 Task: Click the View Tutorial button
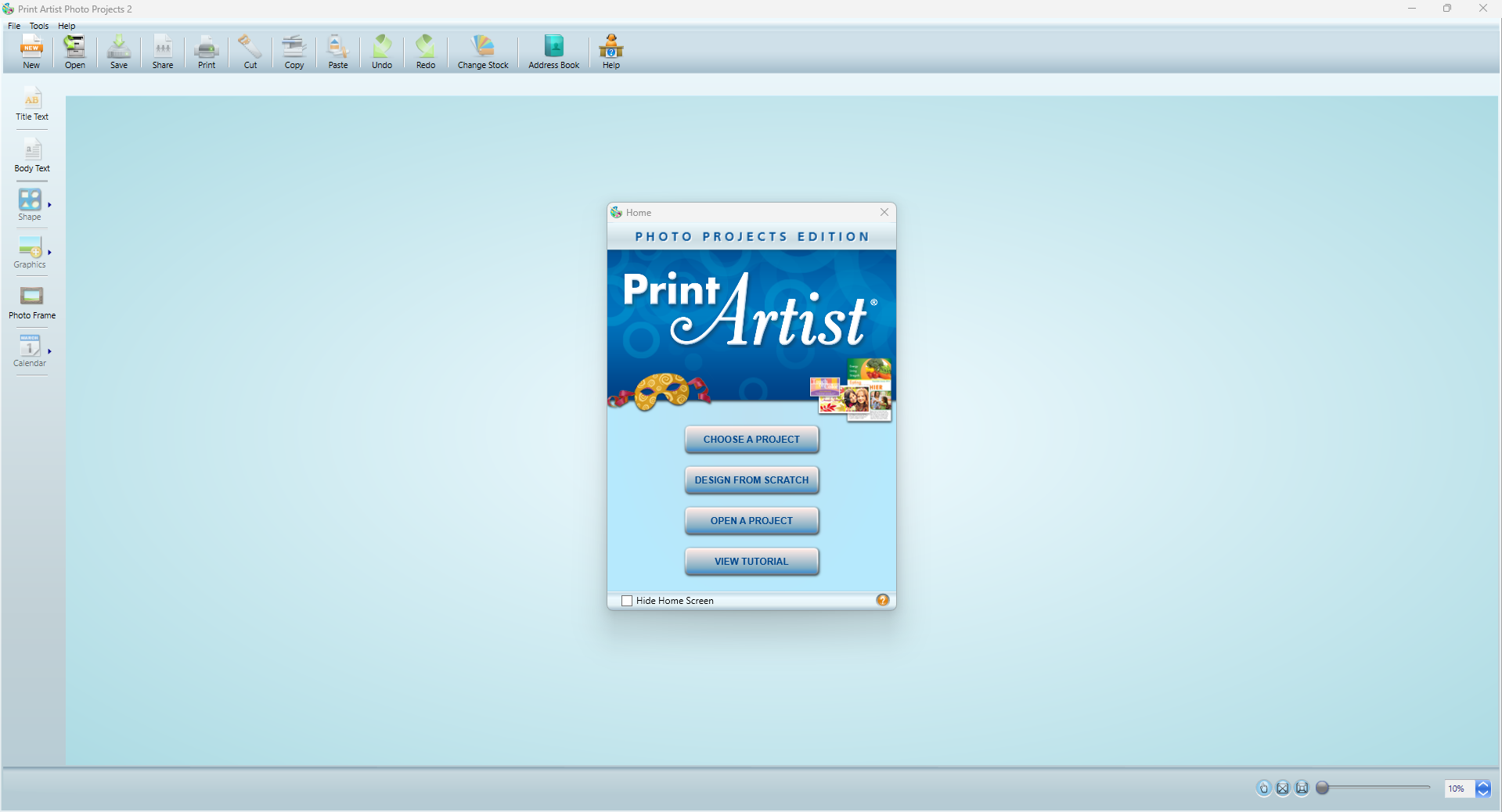(751, 562)
